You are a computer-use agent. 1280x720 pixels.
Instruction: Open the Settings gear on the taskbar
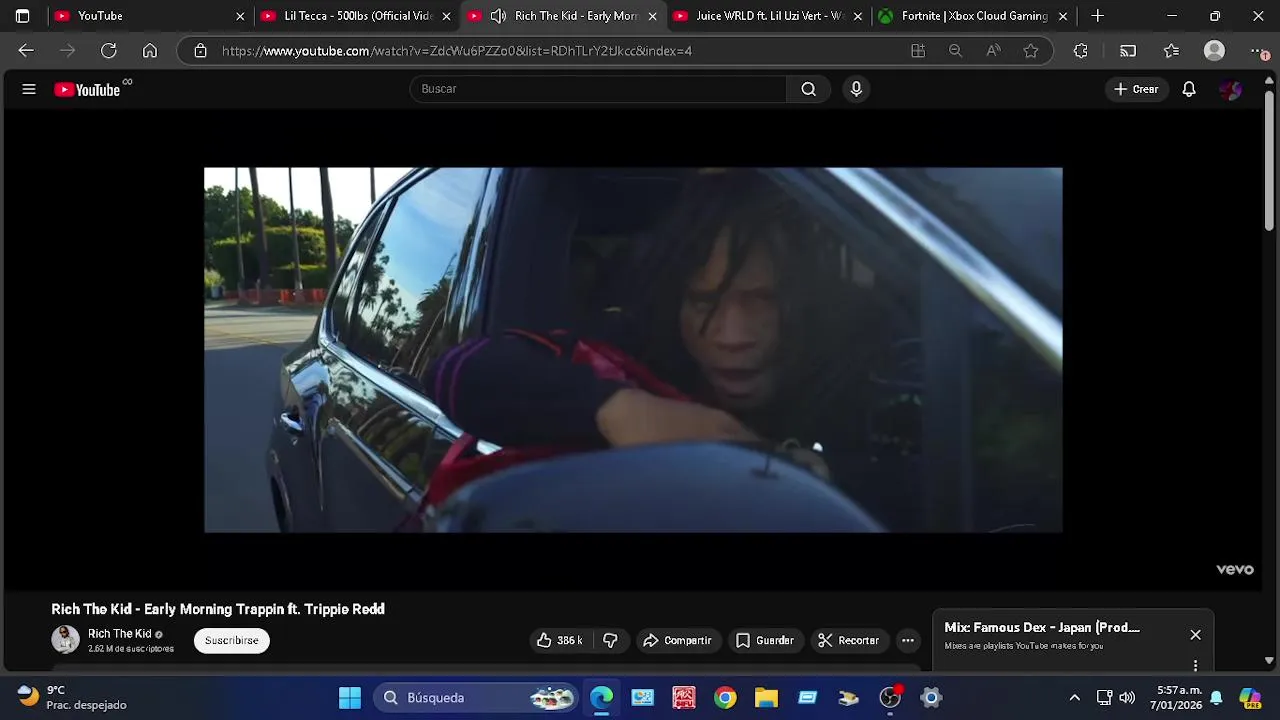[931, 698]
